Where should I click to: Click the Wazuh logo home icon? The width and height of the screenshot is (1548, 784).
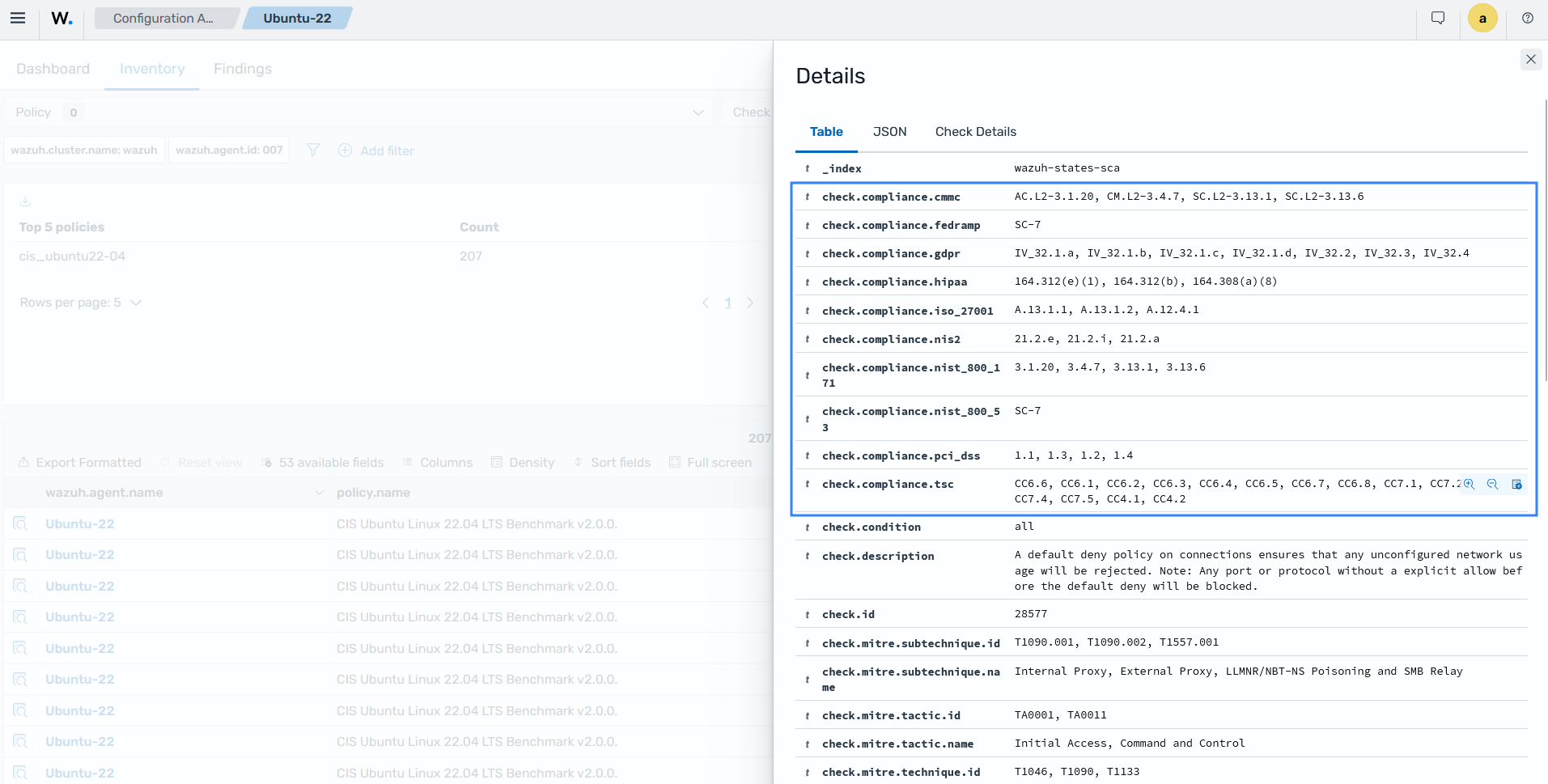coord(61,18)
